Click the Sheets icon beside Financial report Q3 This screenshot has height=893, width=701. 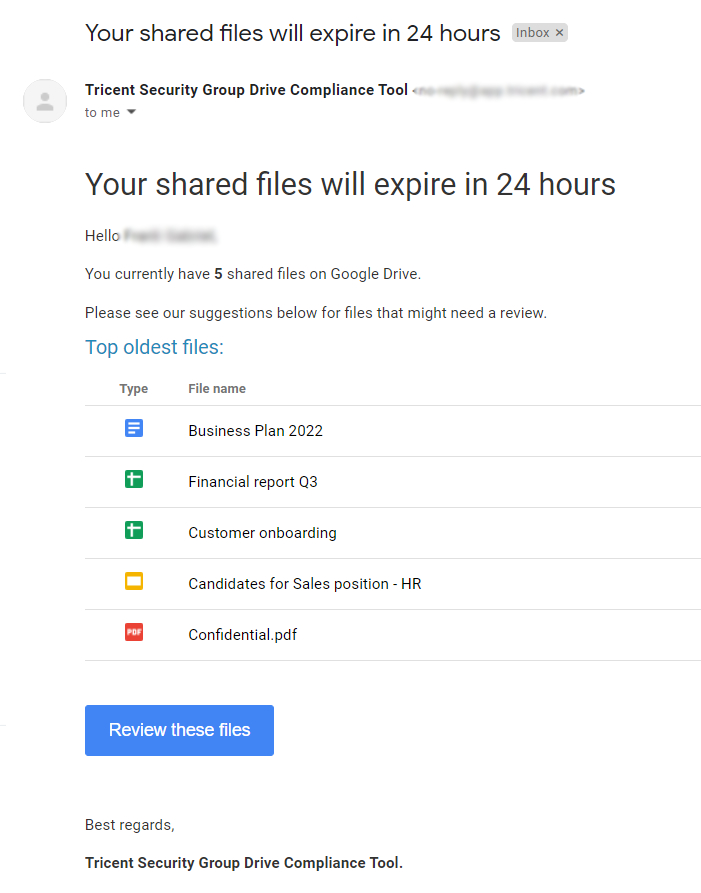click(134, 480)
